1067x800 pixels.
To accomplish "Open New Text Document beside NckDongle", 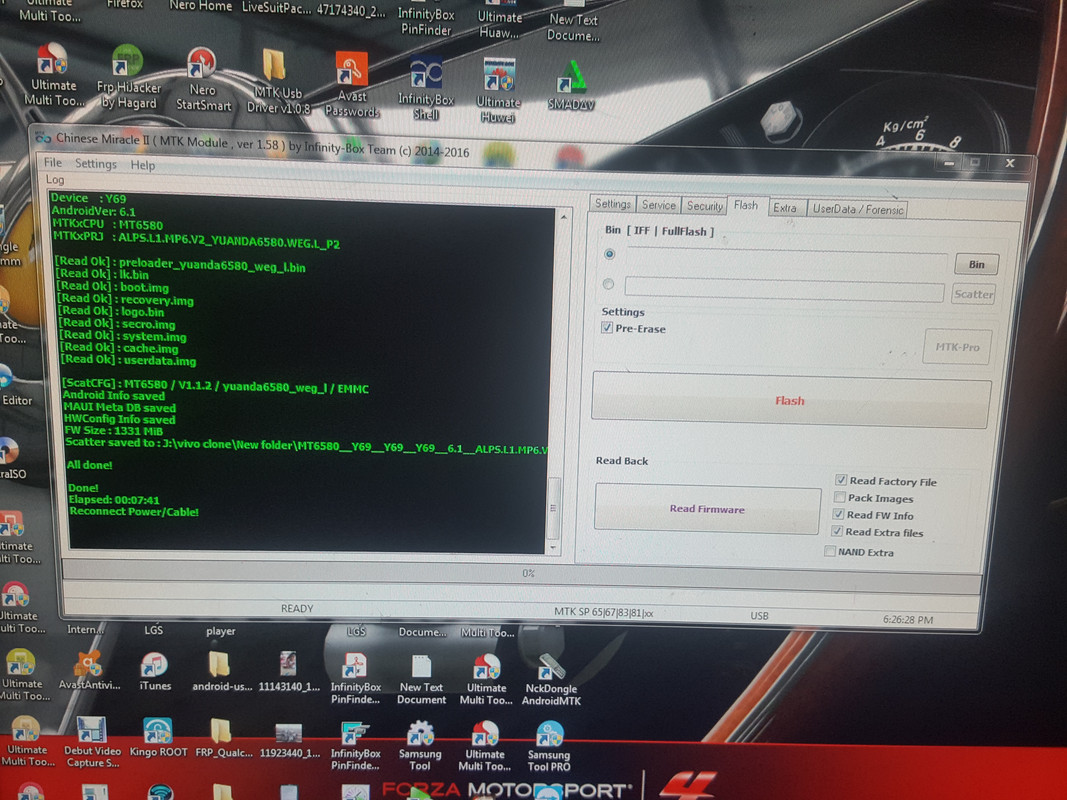I will coord(421,679).
